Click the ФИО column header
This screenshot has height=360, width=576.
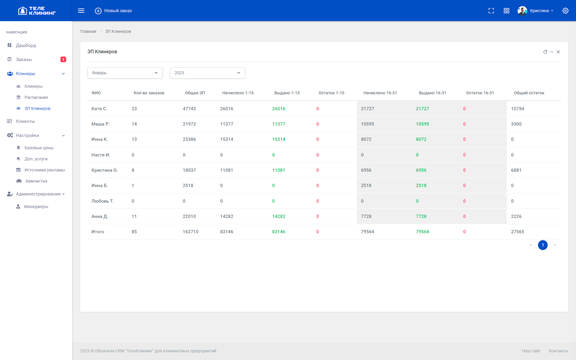pyautogui.click(x=96, y=93)
